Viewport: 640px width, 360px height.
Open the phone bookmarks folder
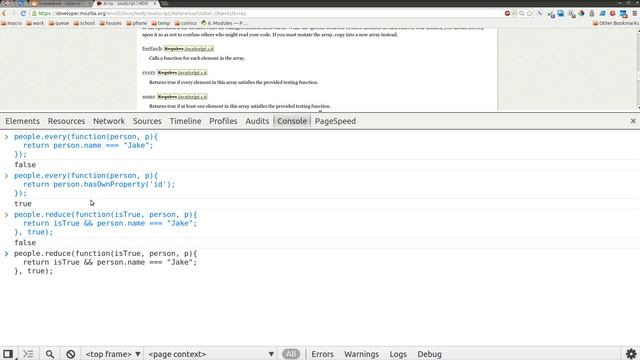pos(136,23)
